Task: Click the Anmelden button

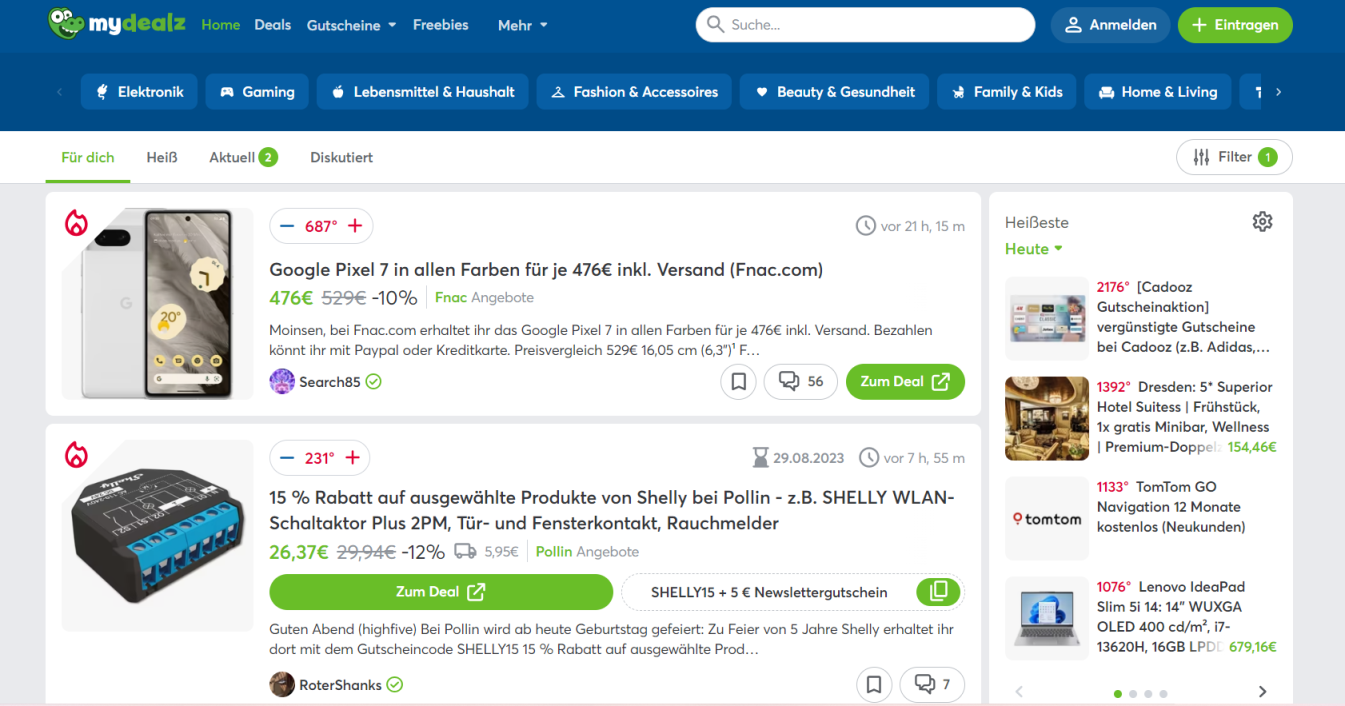Action: tap(1110, 25)
